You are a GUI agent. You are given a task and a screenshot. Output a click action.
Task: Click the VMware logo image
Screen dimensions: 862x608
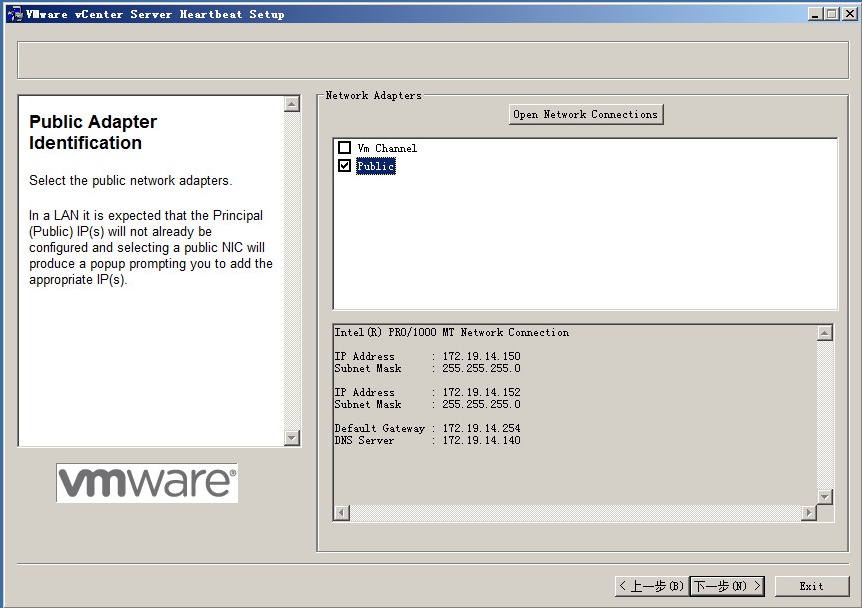[147, 483]
